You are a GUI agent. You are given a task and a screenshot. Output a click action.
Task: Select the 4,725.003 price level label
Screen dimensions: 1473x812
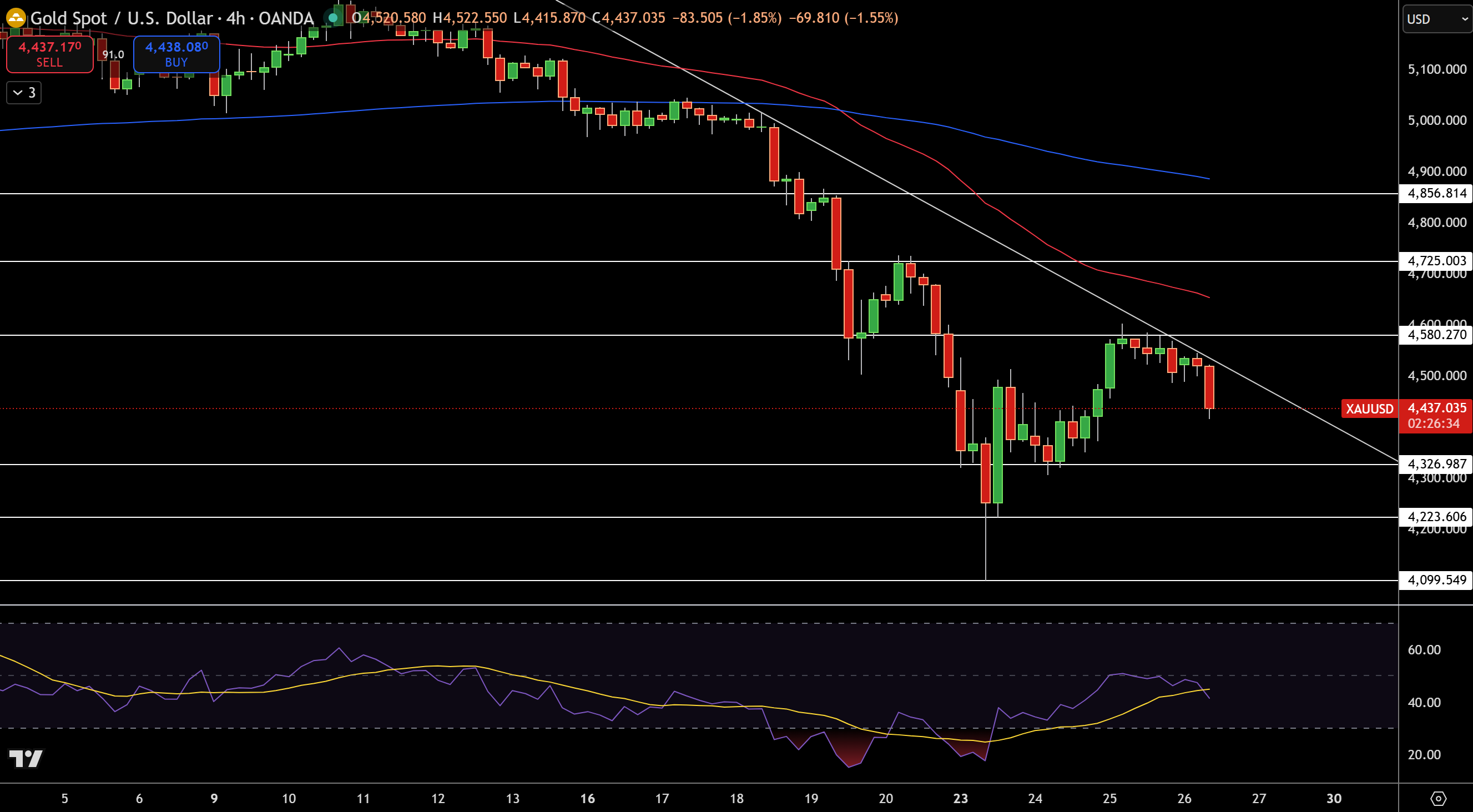tap(1436, 261)
